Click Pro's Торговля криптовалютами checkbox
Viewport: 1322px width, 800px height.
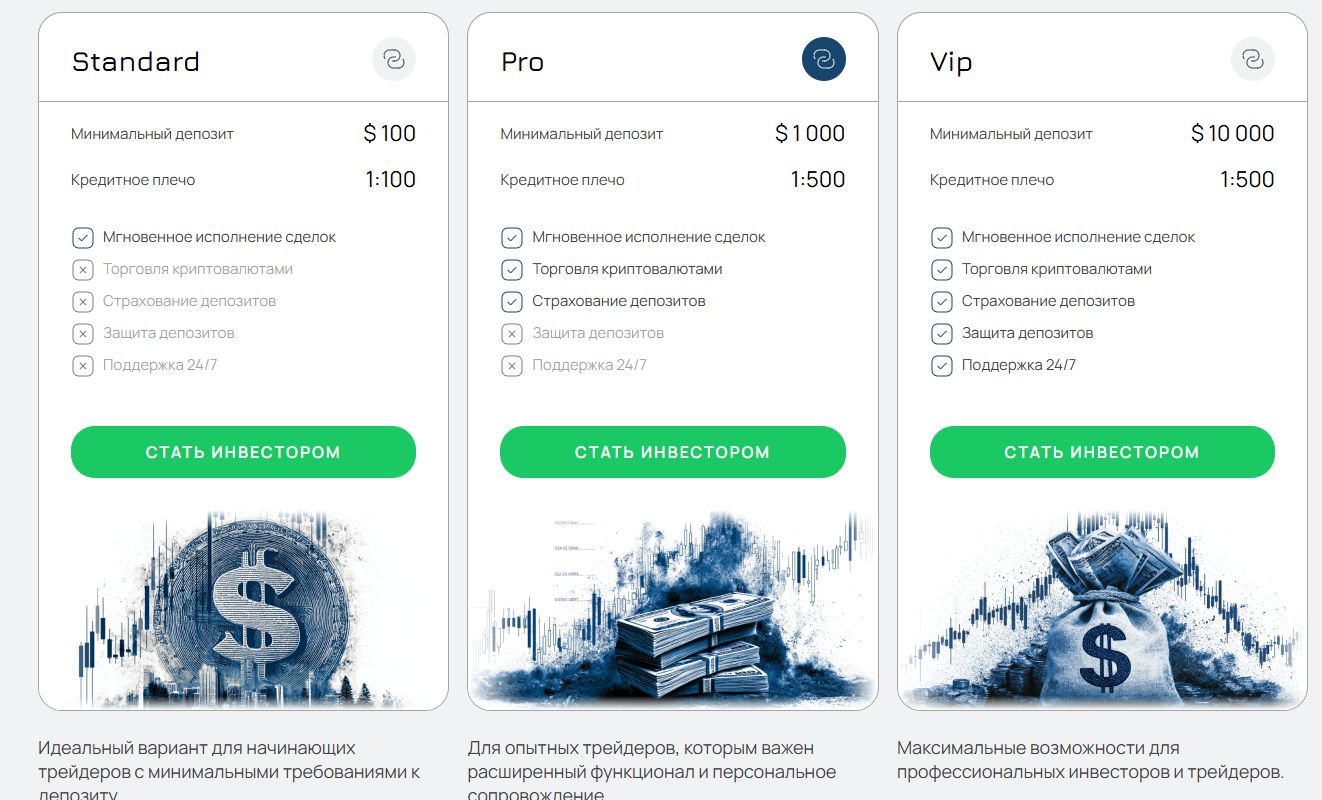pos(512,270)
